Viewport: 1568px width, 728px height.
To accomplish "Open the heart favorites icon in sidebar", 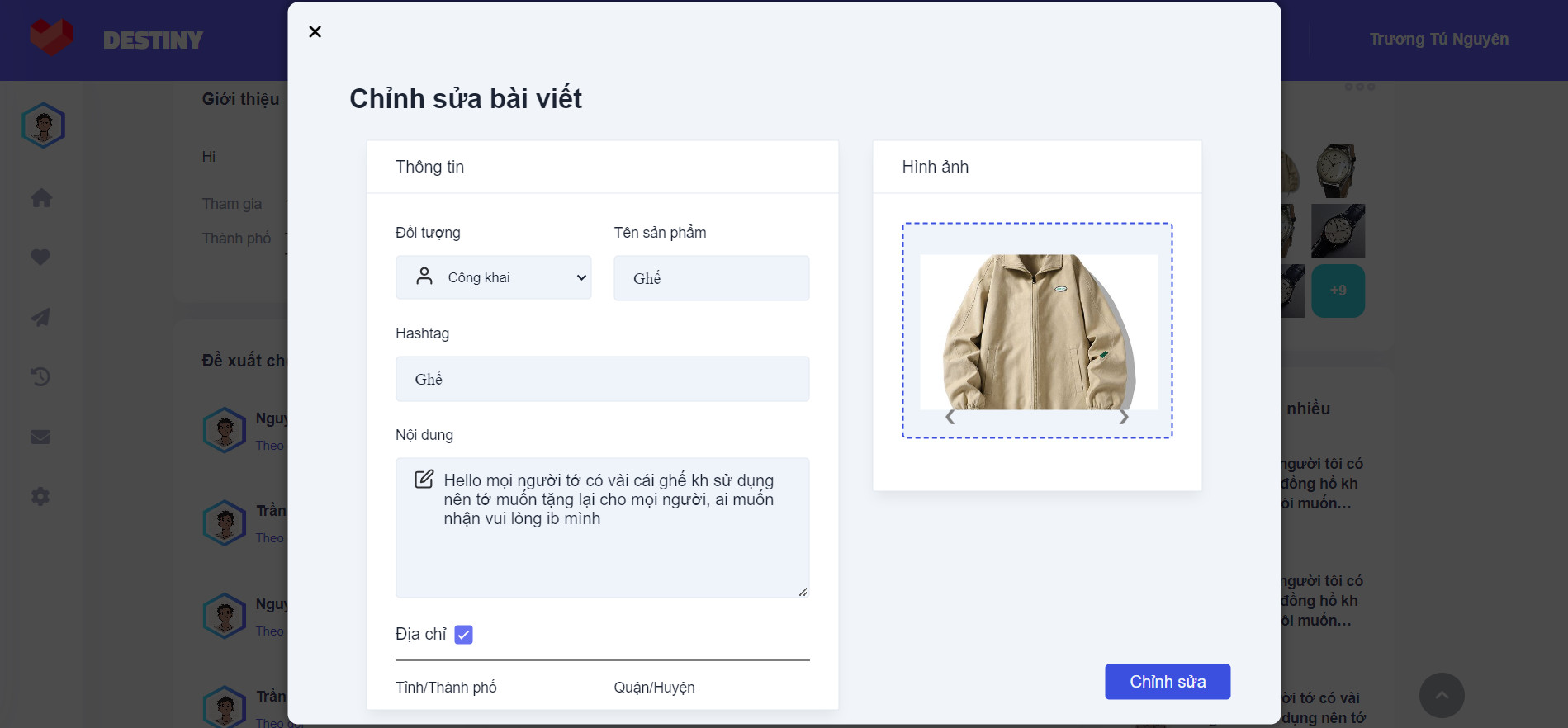I will click(40, 258).
